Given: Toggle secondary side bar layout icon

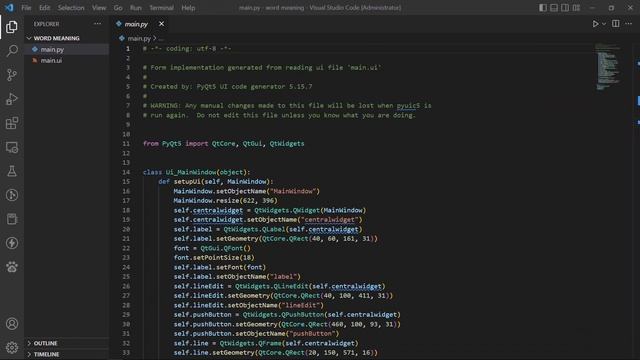Looking at the screenshot, I should [565, 7].
